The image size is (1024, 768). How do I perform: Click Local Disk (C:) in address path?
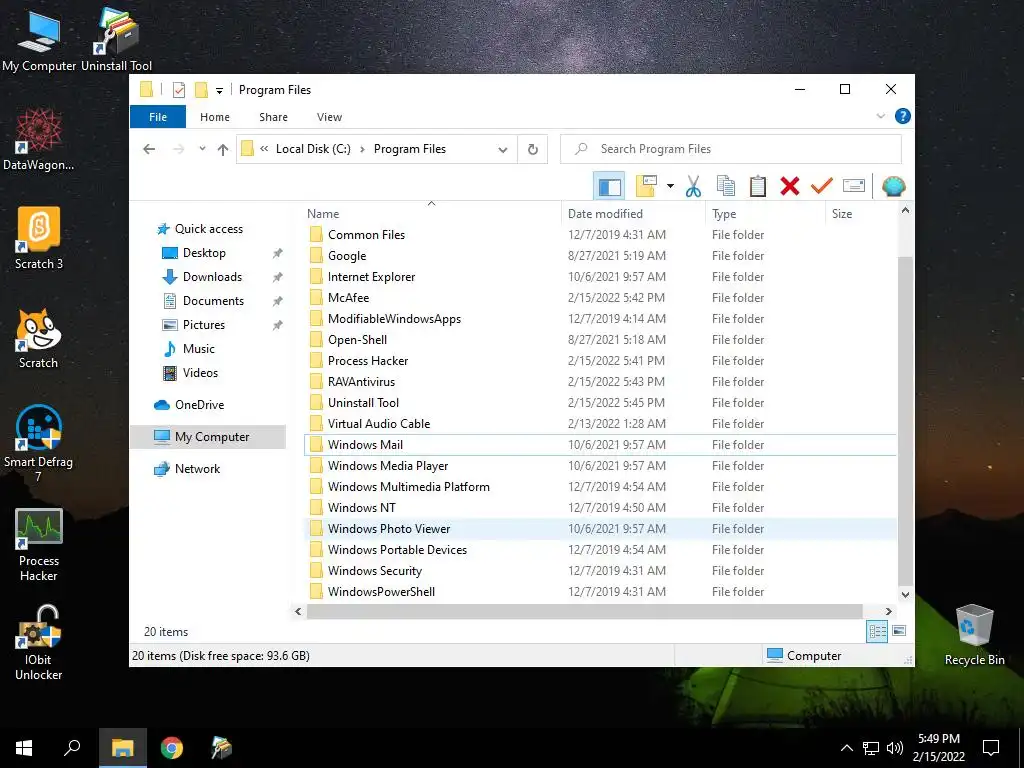pos(313,149)
